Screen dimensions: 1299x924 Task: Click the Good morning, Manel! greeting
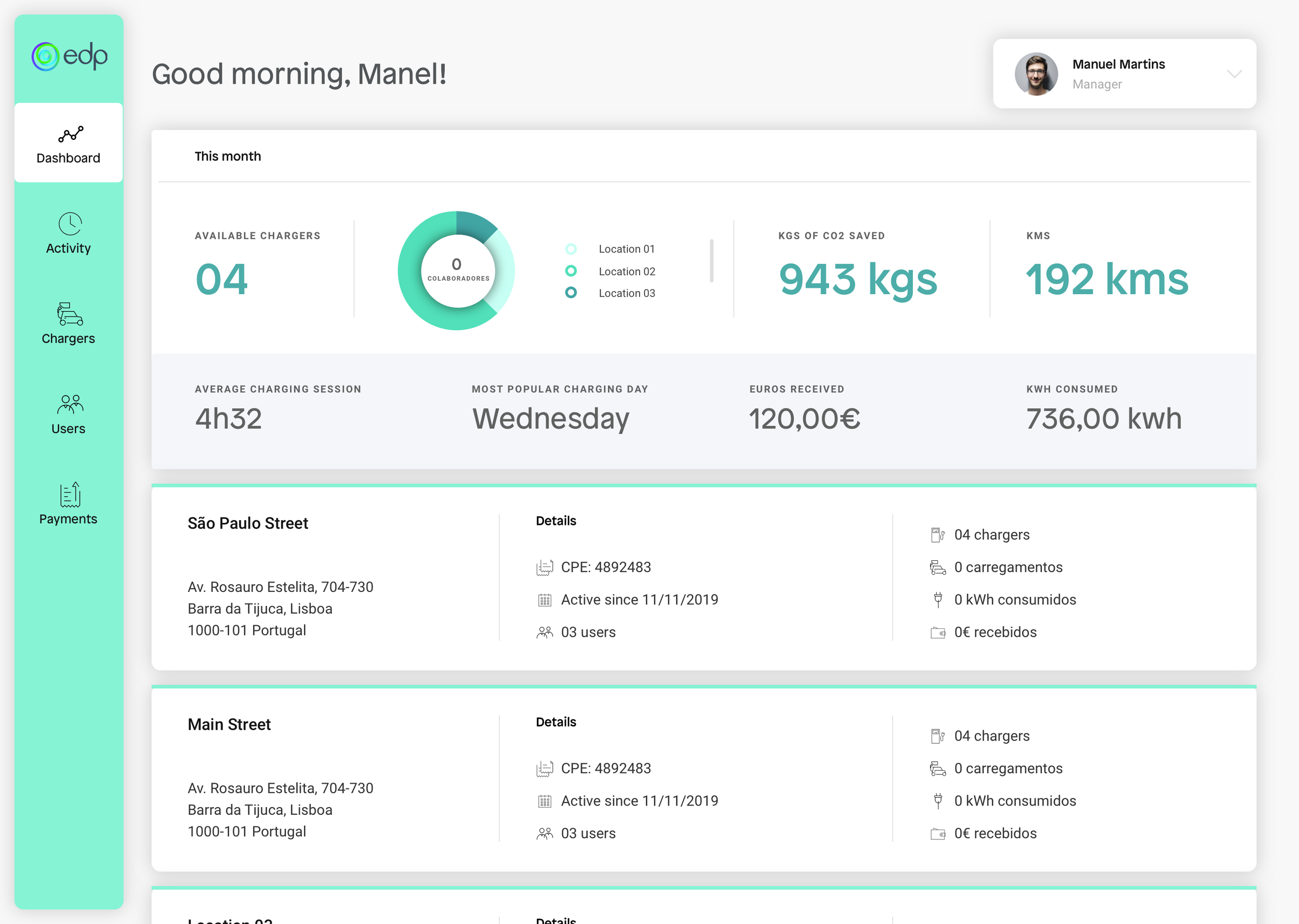(x=299, y=74)
